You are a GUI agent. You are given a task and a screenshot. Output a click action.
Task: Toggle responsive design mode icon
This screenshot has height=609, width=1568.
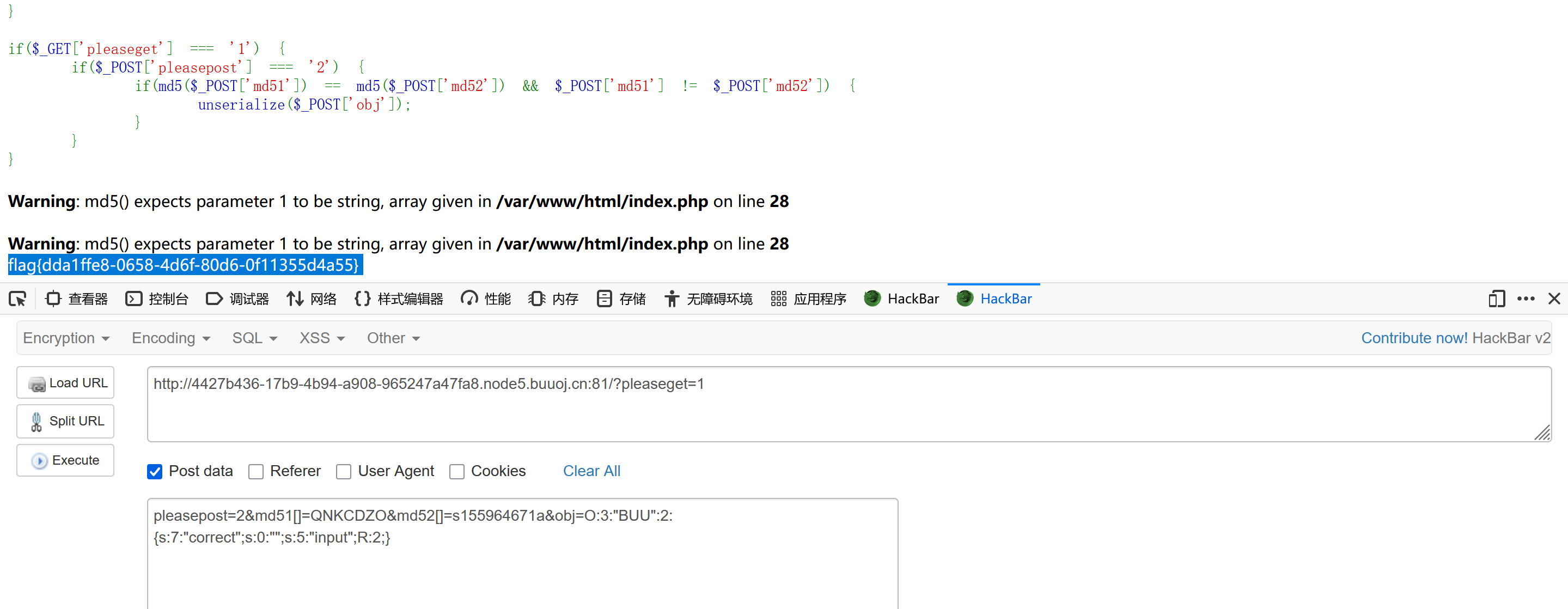(x=1496, y=299)
